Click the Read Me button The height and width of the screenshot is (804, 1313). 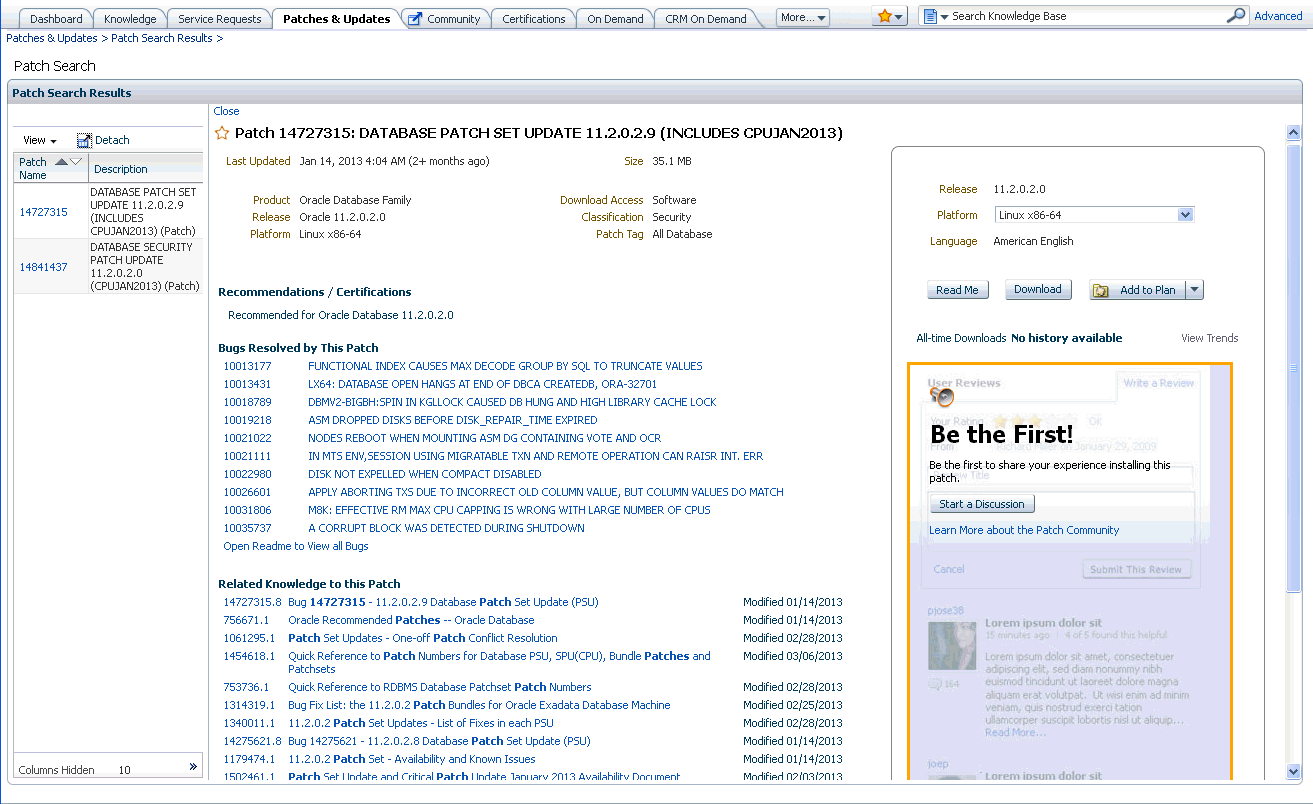[x=957, y=290]
